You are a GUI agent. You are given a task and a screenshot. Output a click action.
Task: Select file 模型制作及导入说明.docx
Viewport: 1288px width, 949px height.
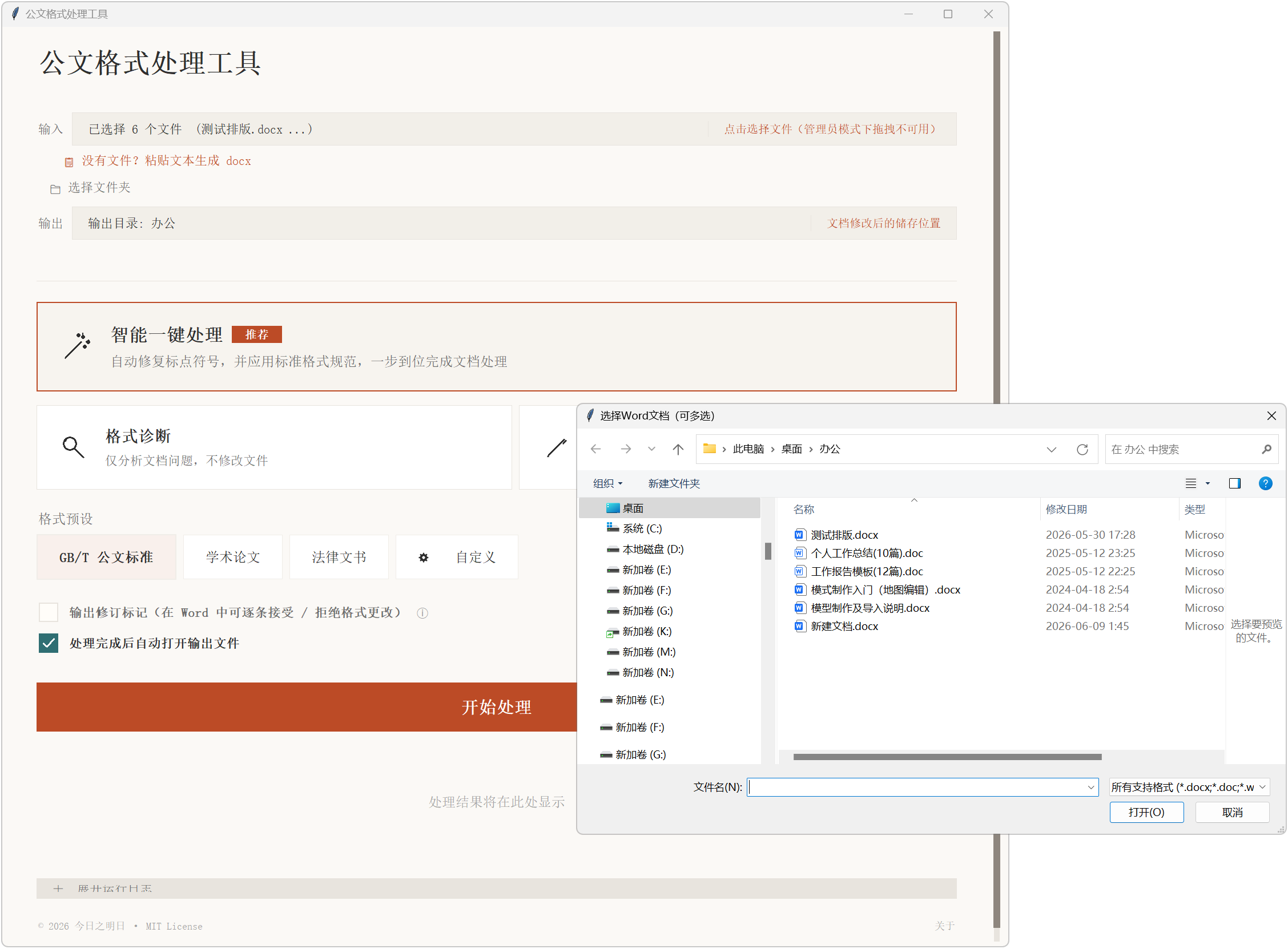tap(870, 608)
